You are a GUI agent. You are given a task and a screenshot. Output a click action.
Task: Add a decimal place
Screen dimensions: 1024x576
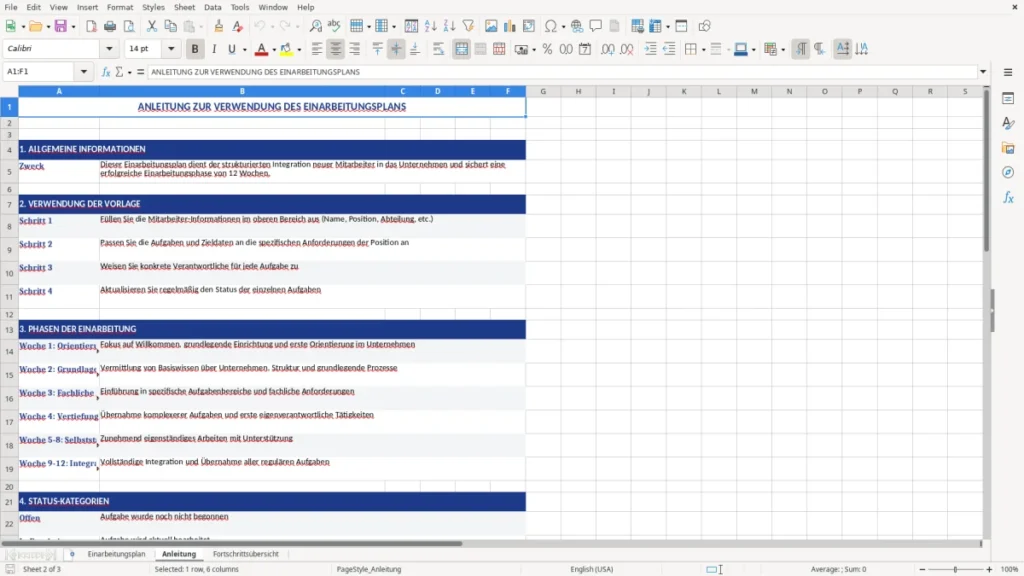(608, 49)
